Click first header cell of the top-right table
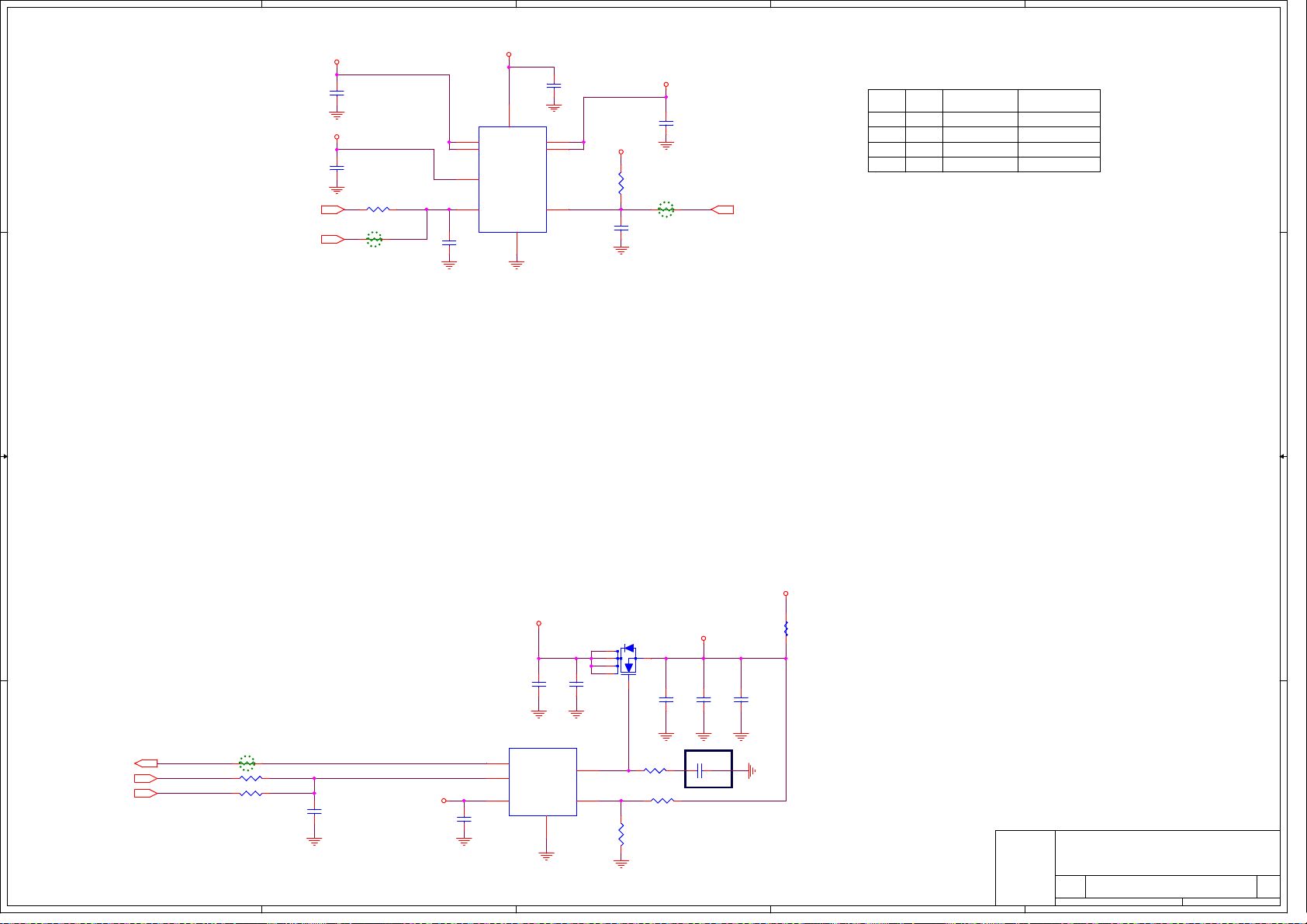This screenshot has height=924, width=1307. coord(887,101)
